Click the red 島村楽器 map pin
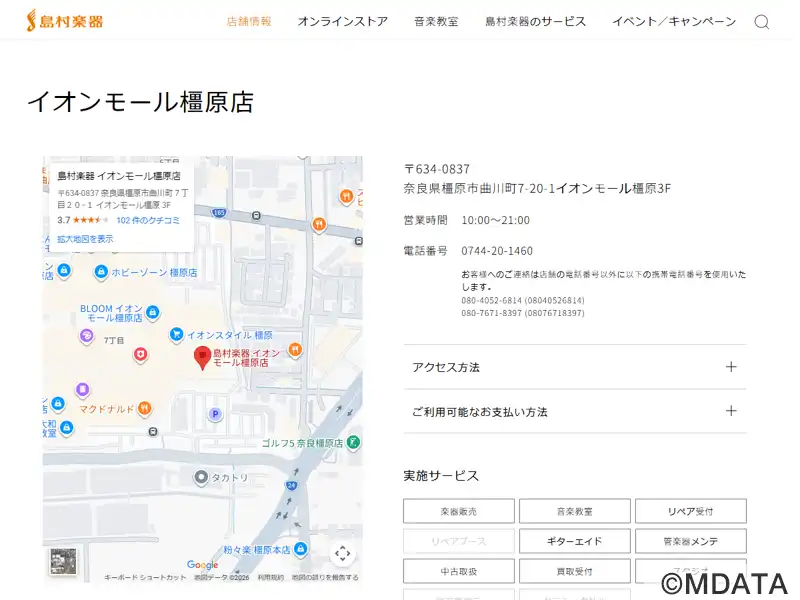This screenshot has width=800, height=600. (x=202, y=357)
